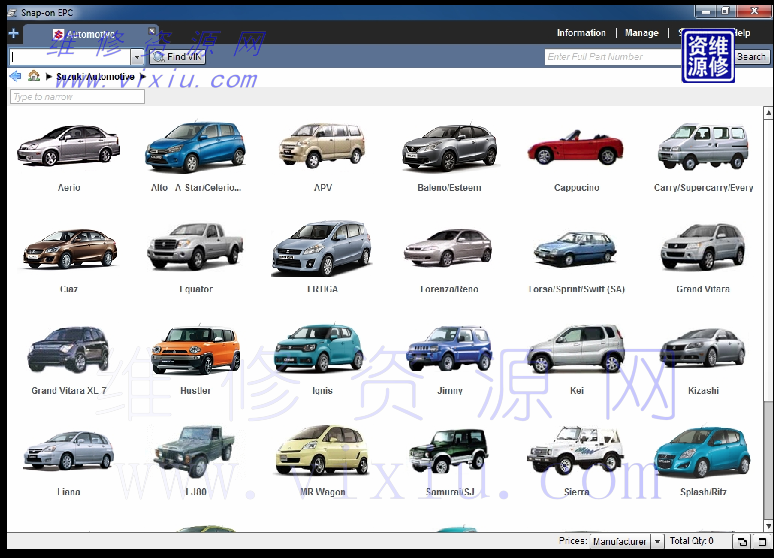Select the Cappuccino red convertible thumbnail
This screenshot has height=558, width=774.
click(x=576, y=149)
